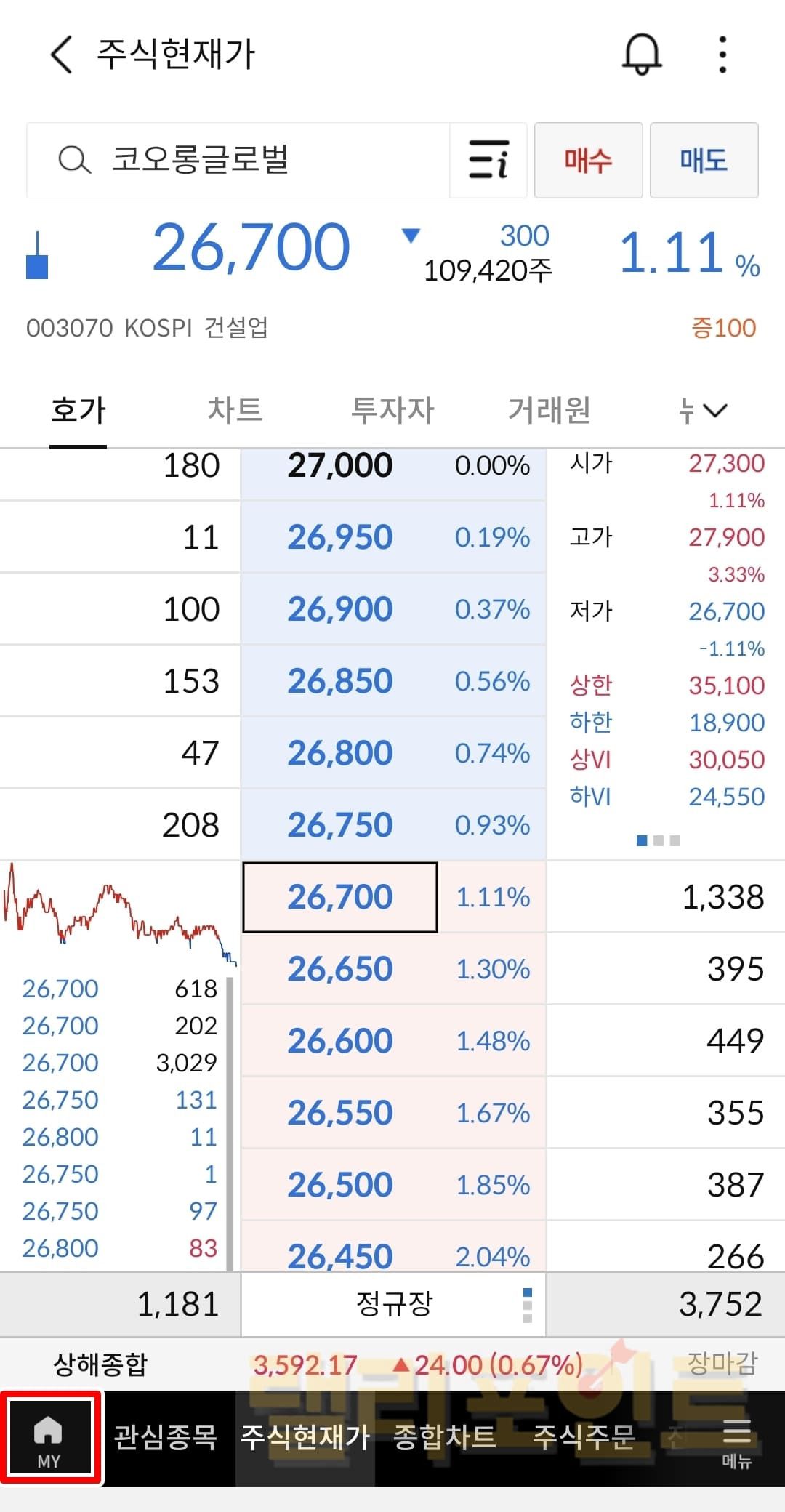The image size is (785, 1512).
Task: Open stock info list icon
Action: [488, 160]
